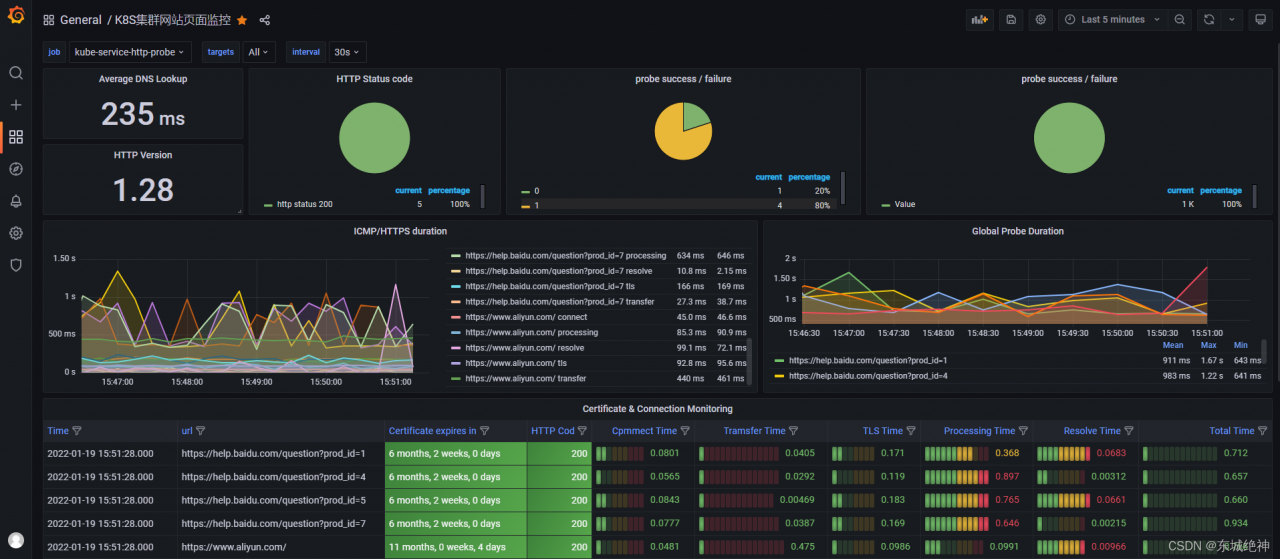1280x559 pixels.
Task: Filter the Certificate expires in column
Action: [485, 431]
